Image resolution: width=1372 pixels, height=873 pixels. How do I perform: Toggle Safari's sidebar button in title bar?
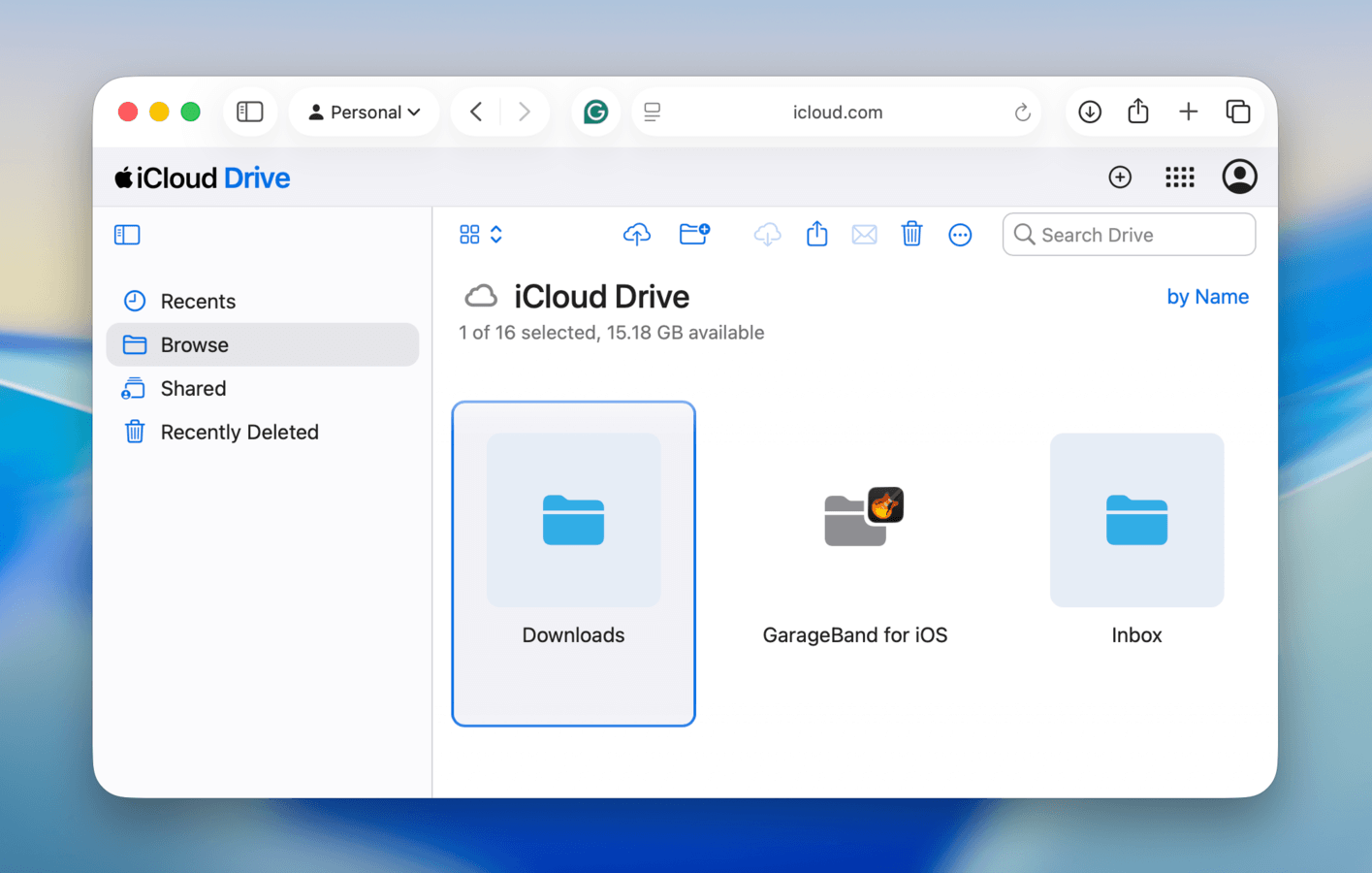250,112
